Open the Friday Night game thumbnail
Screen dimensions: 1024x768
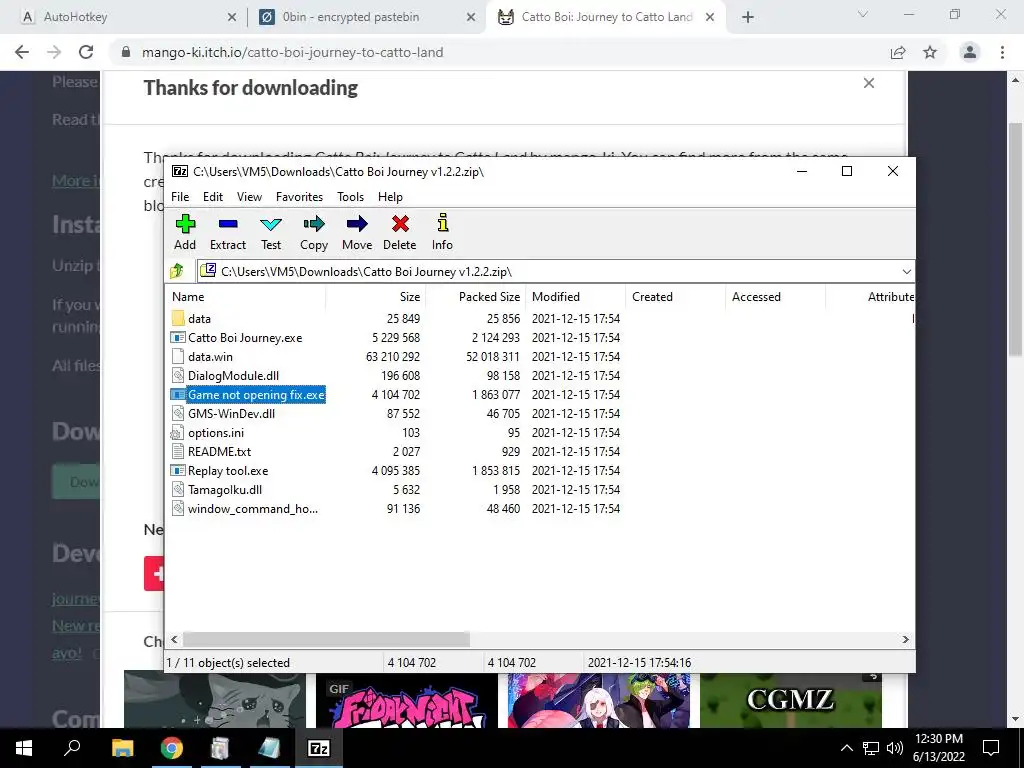tap(407, 700)
